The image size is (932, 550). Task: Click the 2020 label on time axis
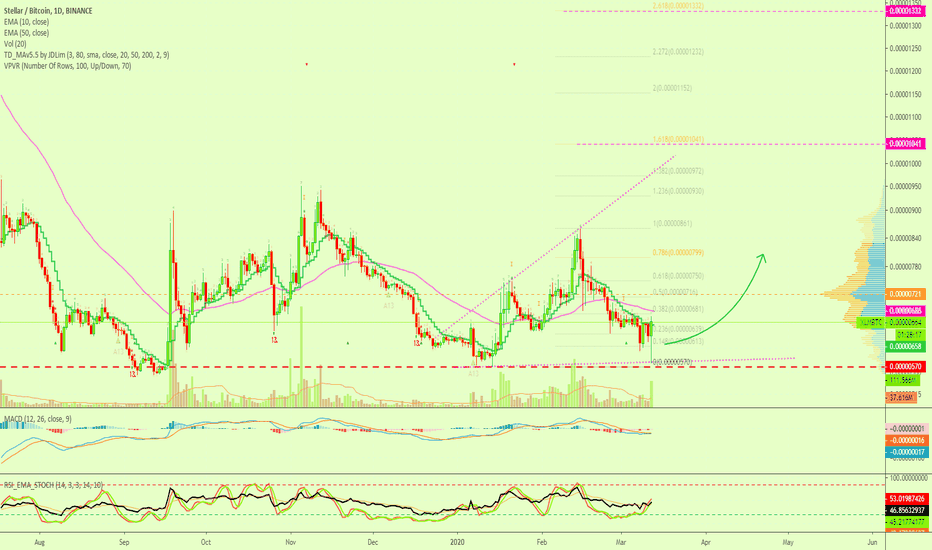point(458,542)
